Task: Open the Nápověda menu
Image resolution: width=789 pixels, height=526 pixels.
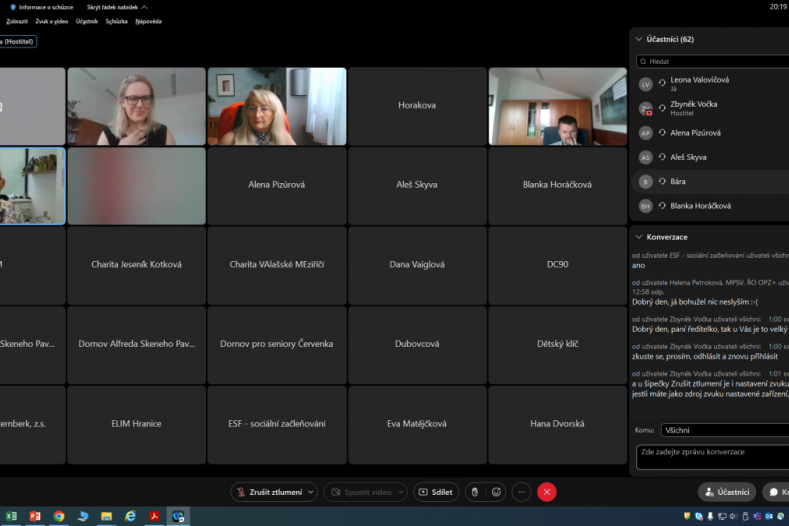Action: (148, 21)
